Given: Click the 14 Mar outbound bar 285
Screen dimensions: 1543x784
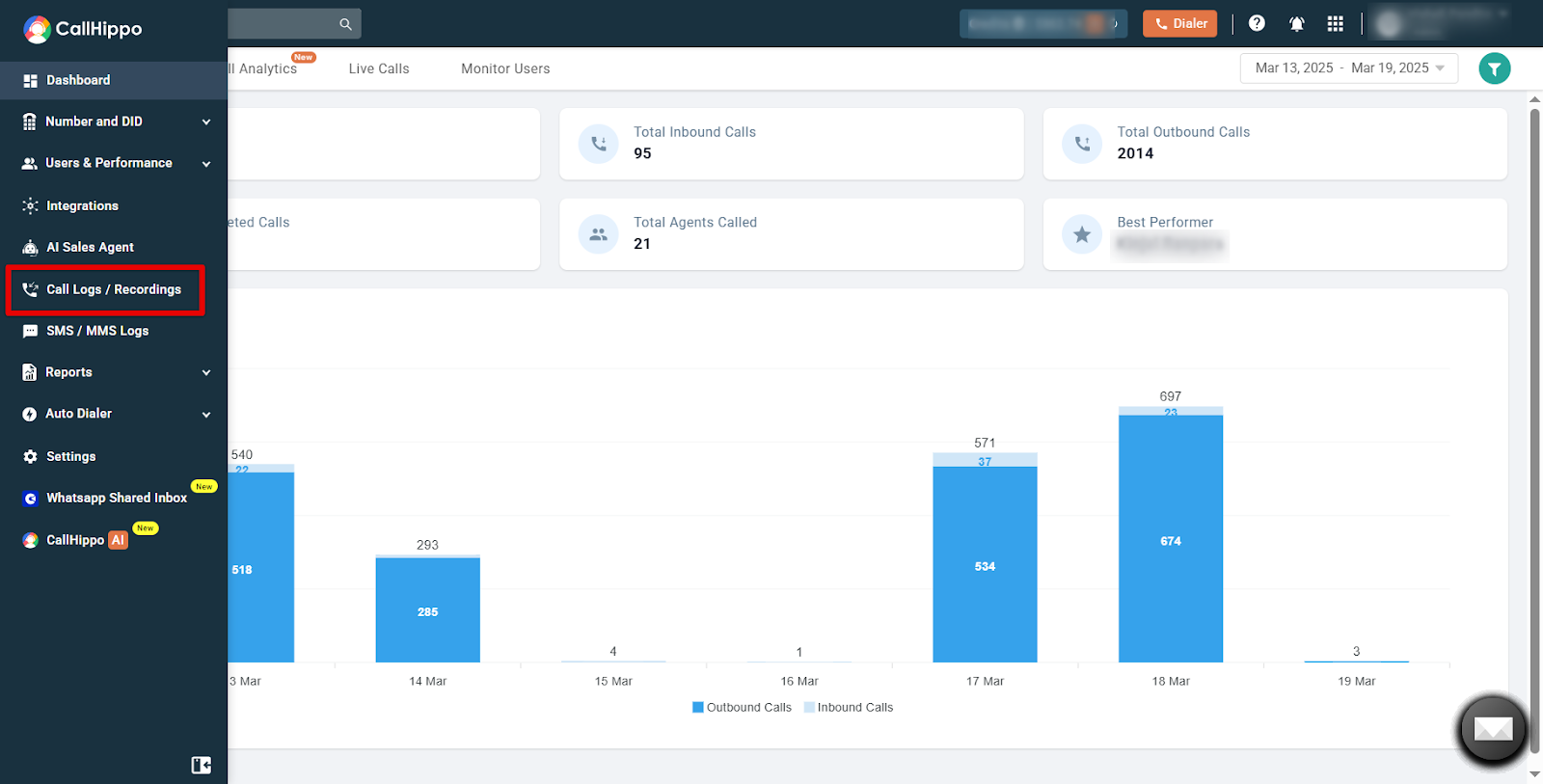Looking at the screenshot, I should [x=427, y=610].
